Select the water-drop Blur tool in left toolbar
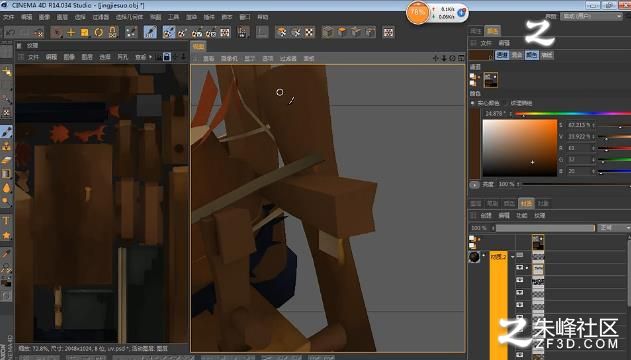 pyautogui.click(x=6, y=188)
